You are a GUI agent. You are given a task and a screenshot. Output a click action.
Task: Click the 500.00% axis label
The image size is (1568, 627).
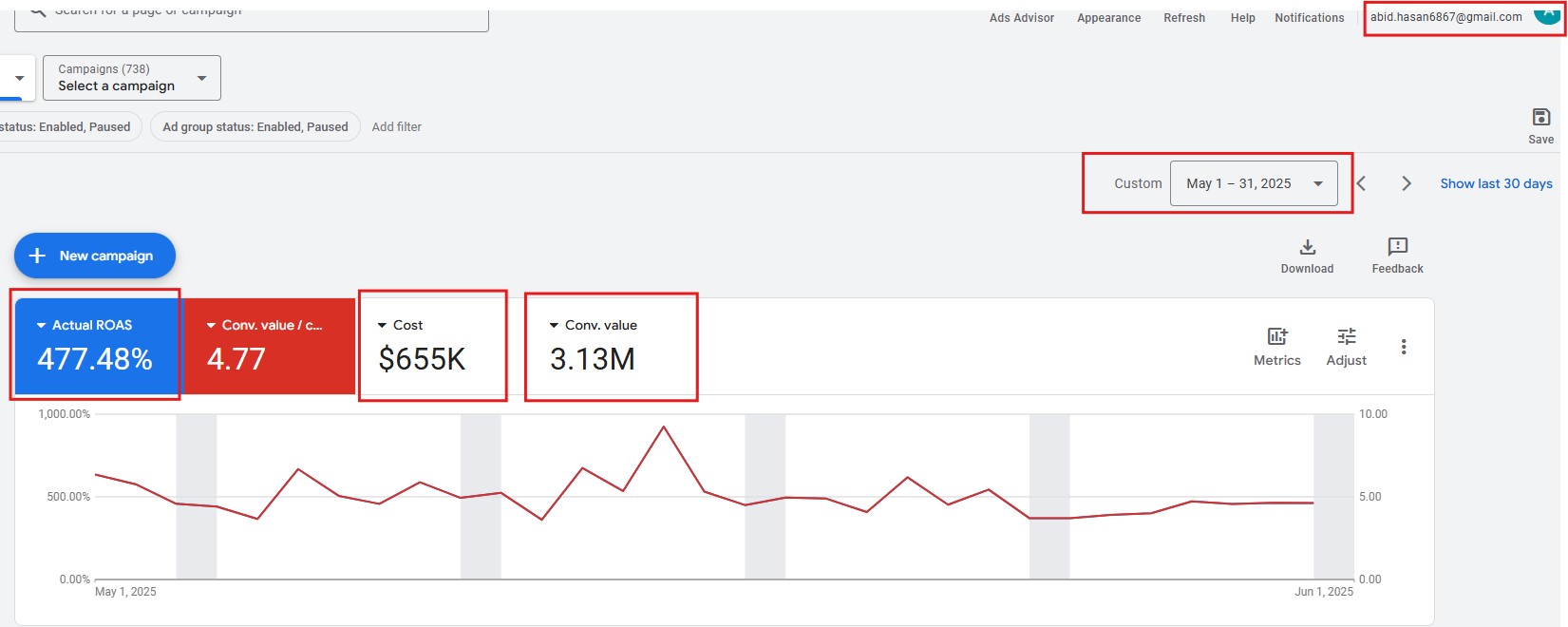[68, 497]
